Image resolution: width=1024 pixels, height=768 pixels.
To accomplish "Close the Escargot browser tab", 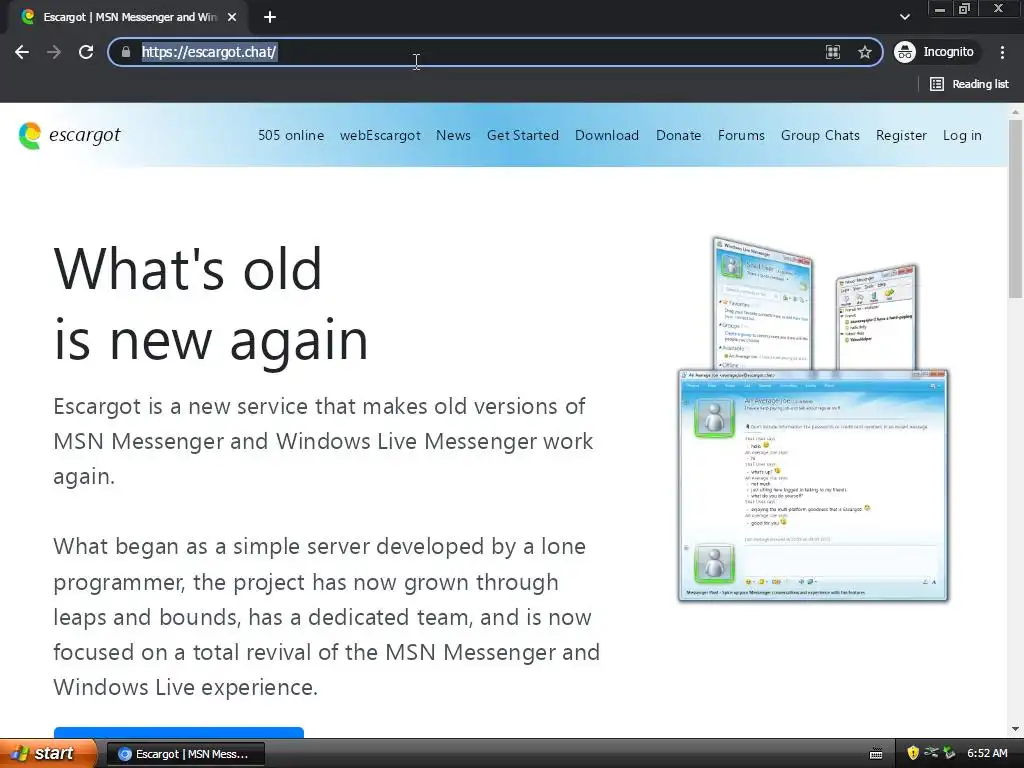I will [x=232, y=17].
